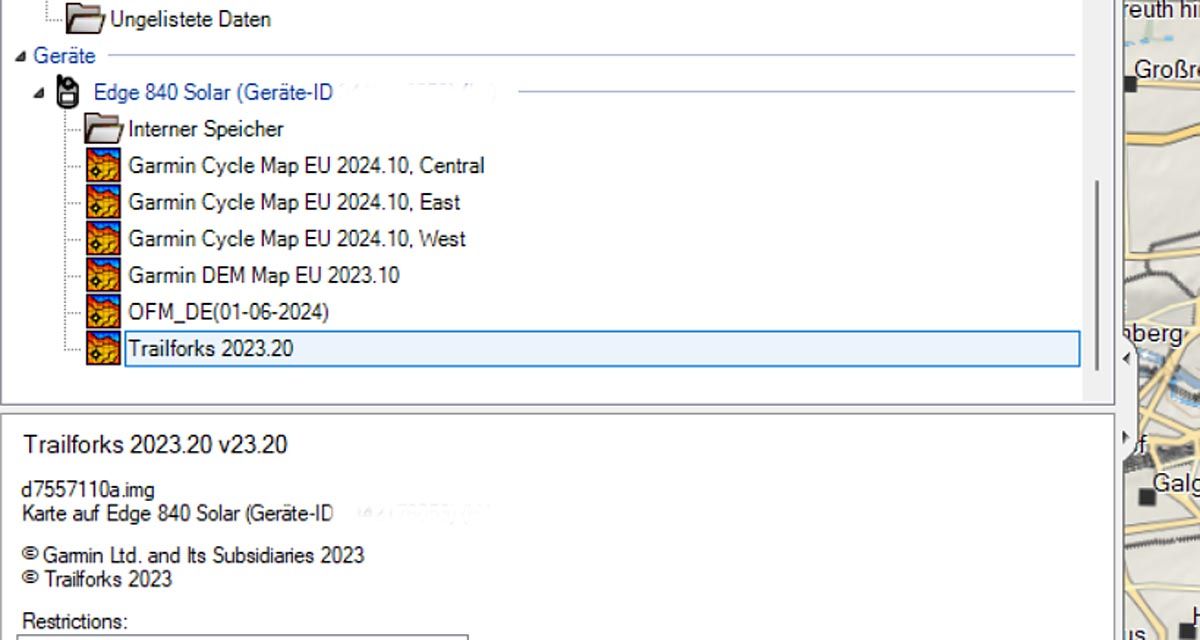Click the Galg place label on the map
1200x640 pixels.
pos(1174,484)
